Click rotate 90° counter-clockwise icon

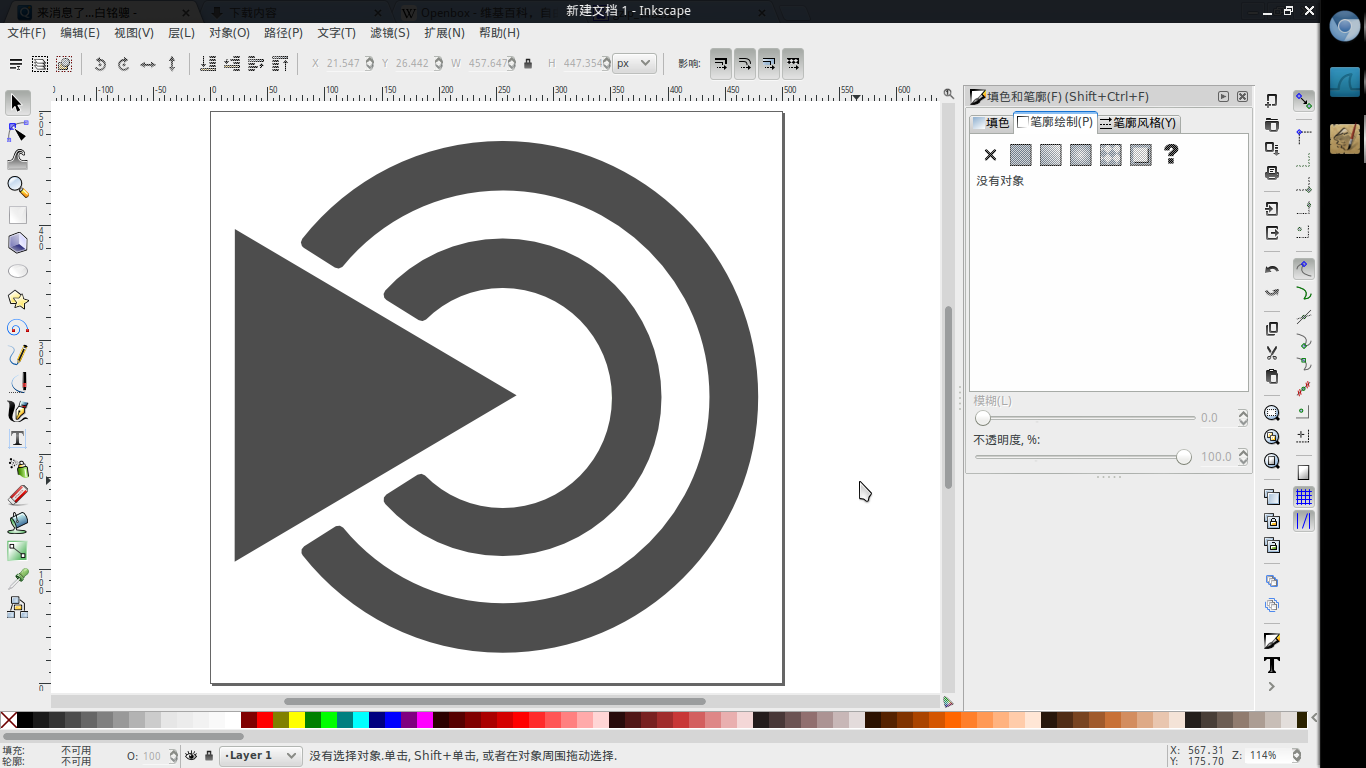(100, 64)
